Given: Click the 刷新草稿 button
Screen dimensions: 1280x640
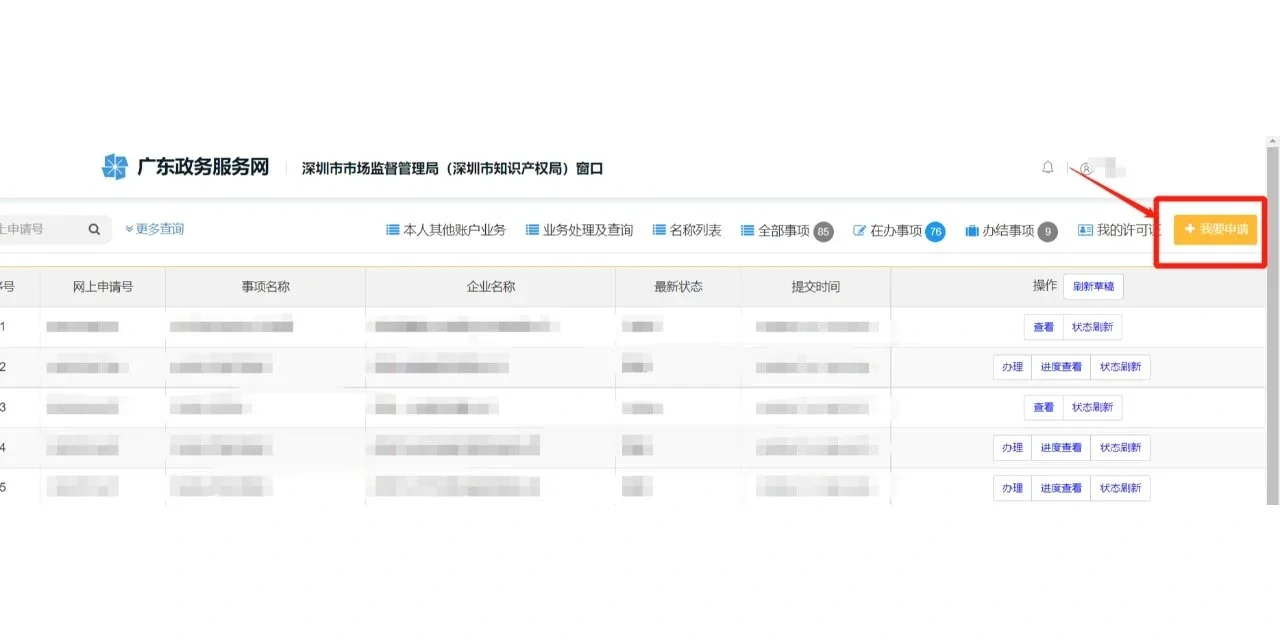Looking at the screenshot, I should coord(1093,287).
